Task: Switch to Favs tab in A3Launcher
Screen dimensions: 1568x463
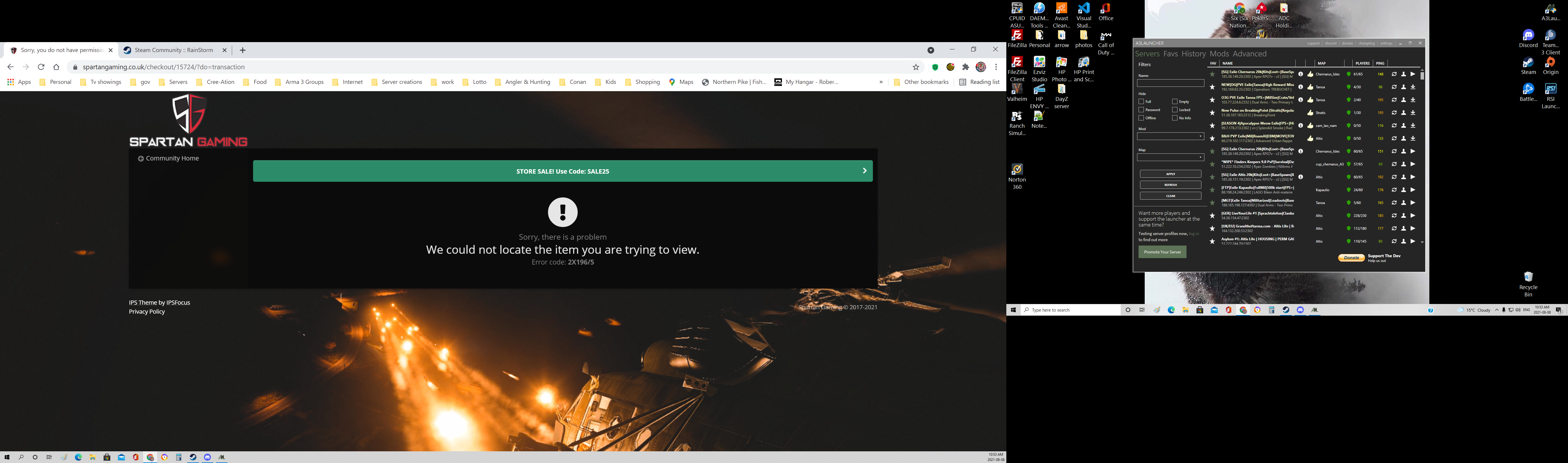Action: [1170, 54]
